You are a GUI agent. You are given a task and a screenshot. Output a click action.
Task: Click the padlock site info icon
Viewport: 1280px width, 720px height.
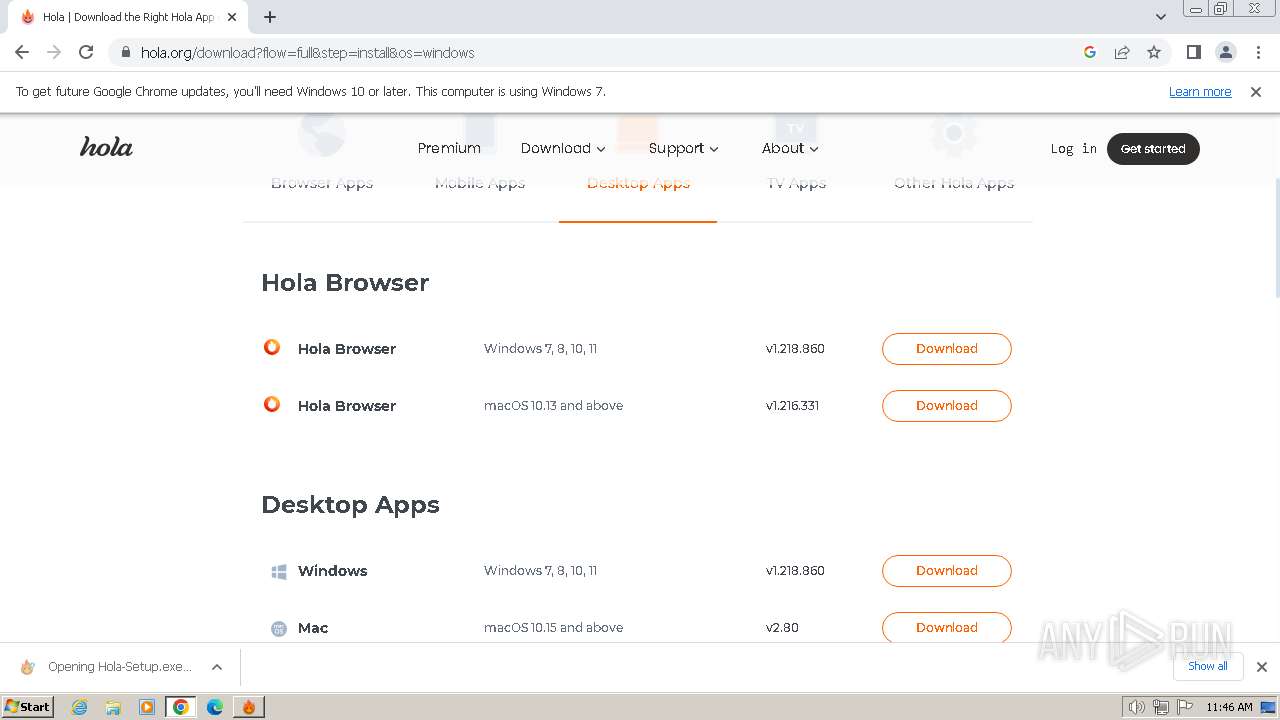pos(125,52)
